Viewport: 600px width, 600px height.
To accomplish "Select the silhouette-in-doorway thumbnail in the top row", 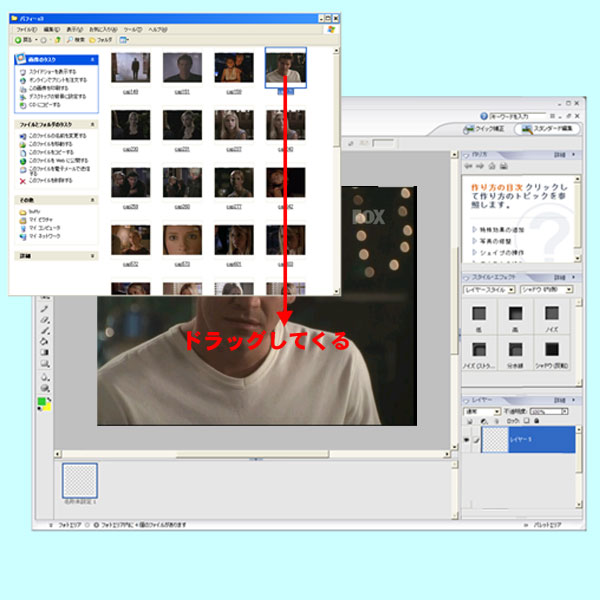I will [130, 68].
